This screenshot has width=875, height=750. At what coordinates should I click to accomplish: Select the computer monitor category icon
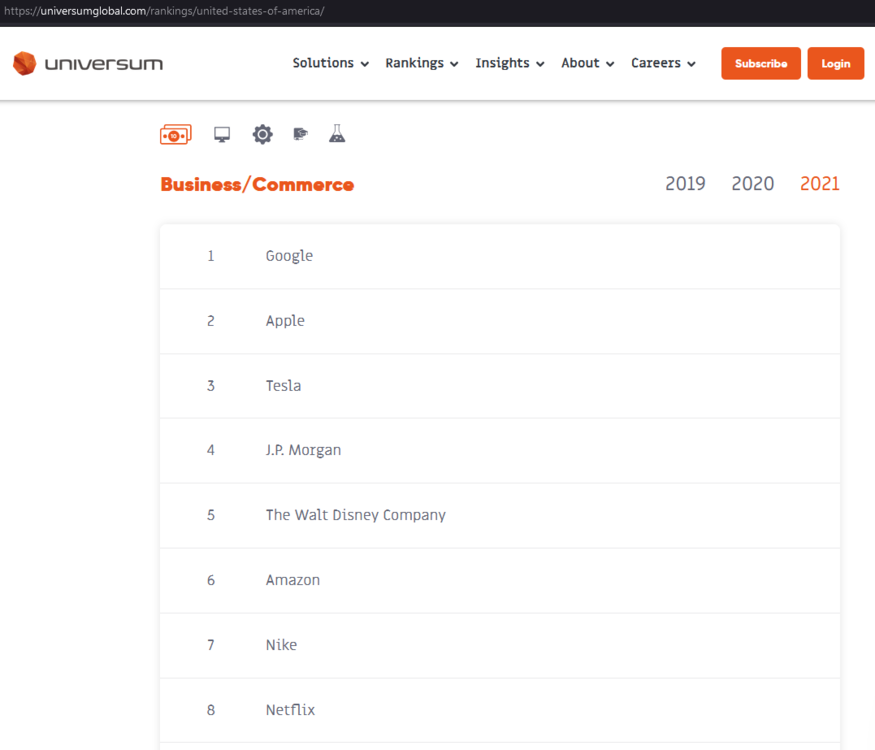(x=222, y=135)
